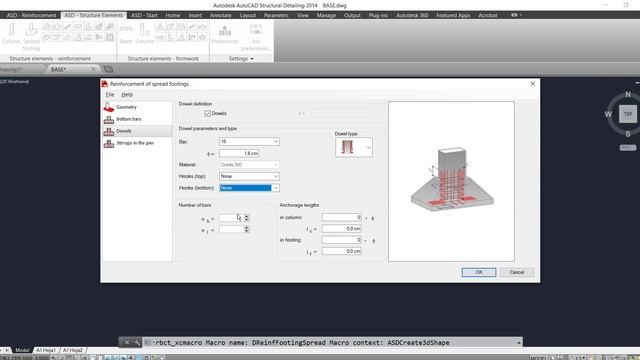
Task: Switch to Acrobat ribbon tab
Action: point(488,15)
